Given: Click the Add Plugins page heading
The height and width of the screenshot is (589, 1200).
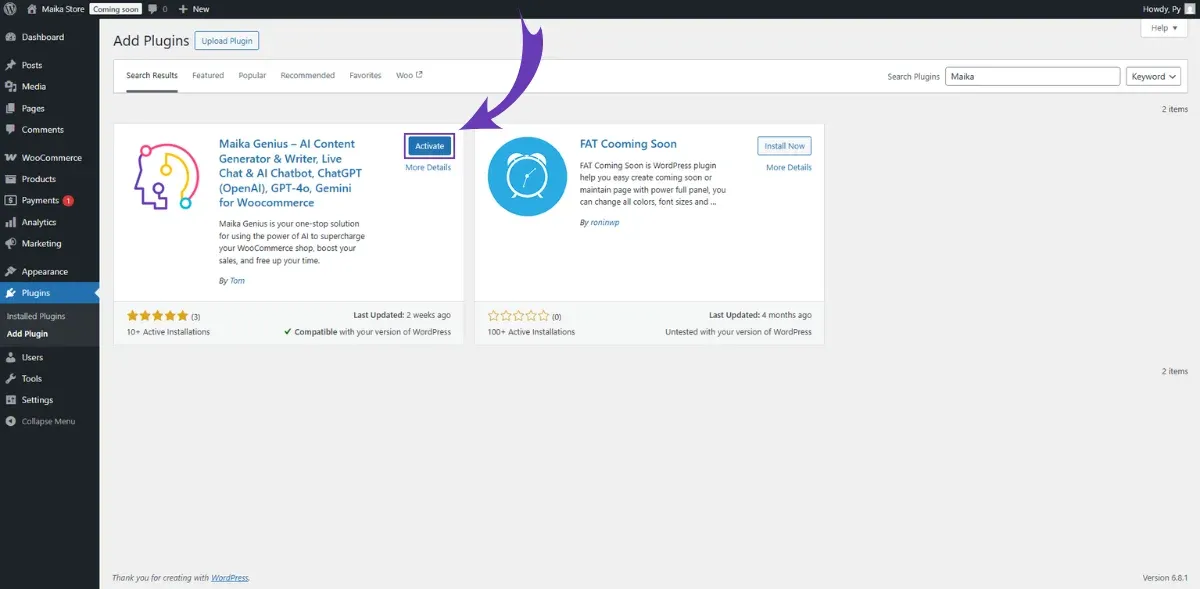Looking at the screenshot, I should coord(151,41).
